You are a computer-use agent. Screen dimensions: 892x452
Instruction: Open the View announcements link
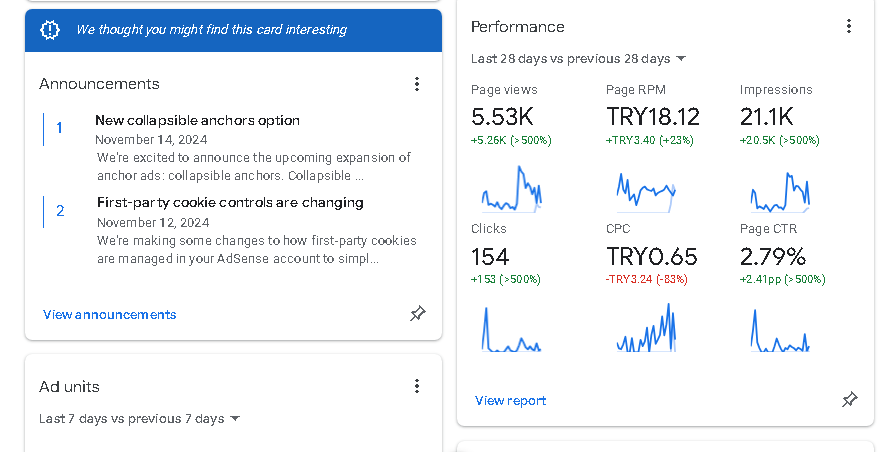pyautogui.click(x=110, y=314)
